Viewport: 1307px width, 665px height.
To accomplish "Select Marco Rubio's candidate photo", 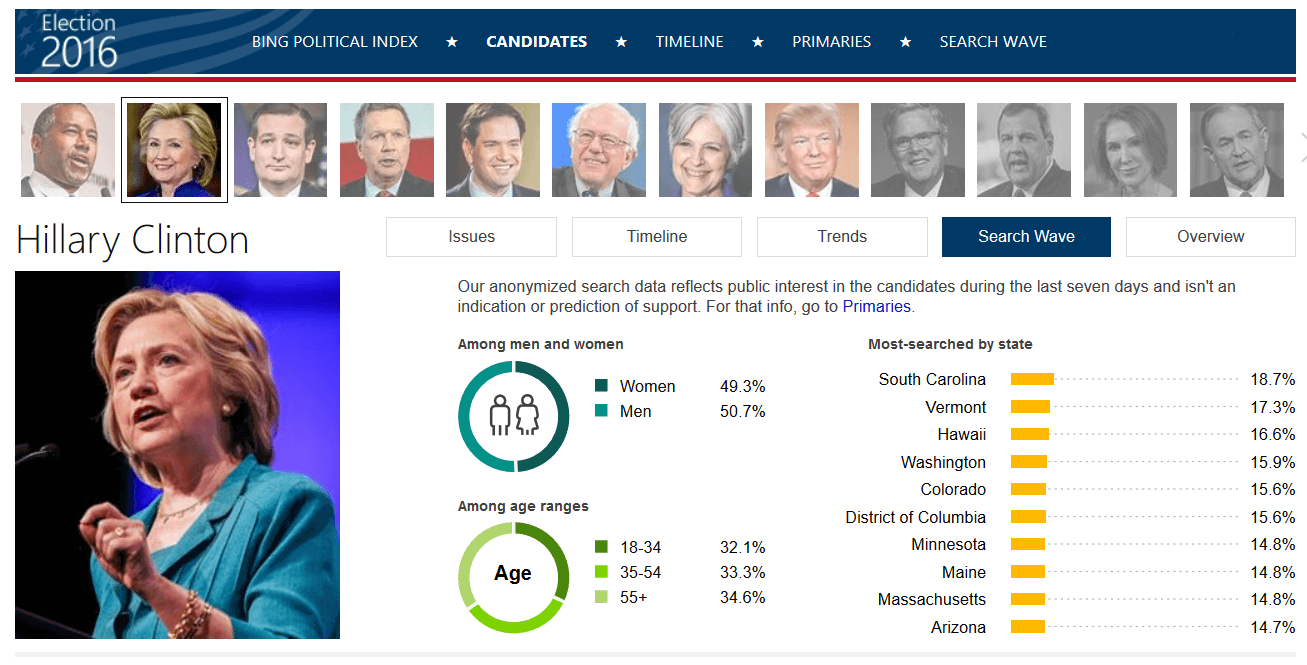I will 493,148.
